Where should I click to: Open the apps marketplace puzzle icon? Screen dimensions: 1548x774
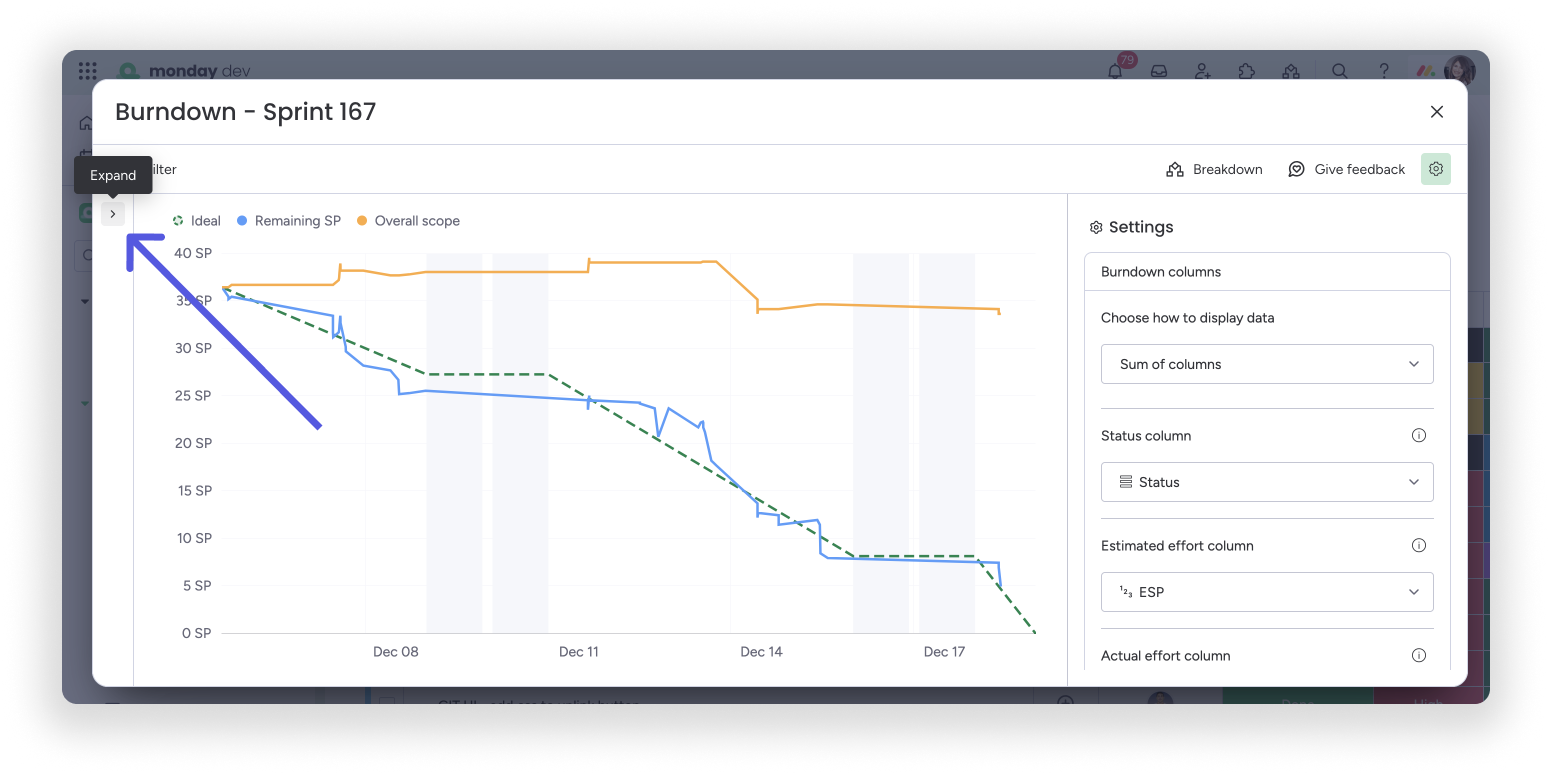(x=1246, y=70)
